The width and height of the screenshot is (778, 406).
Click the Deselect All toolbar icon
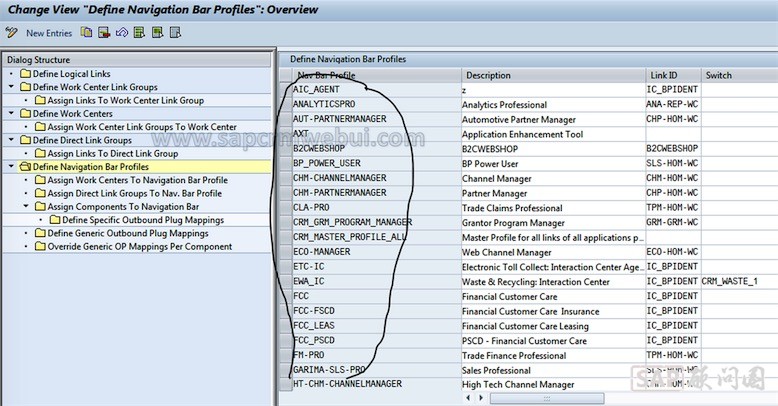[x=175, y=33]
